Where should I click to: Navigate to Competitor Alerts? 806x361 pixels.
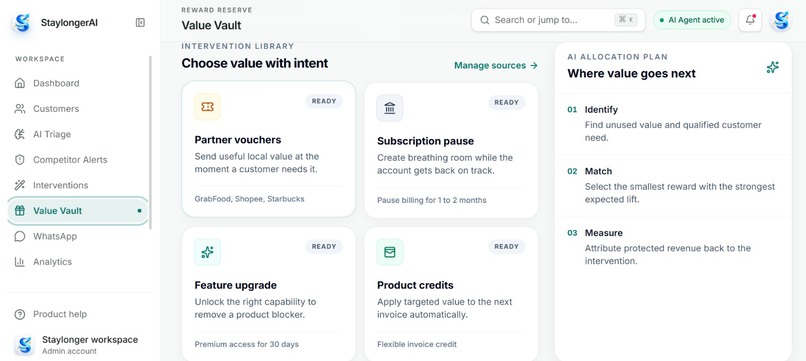click(78, 160)
